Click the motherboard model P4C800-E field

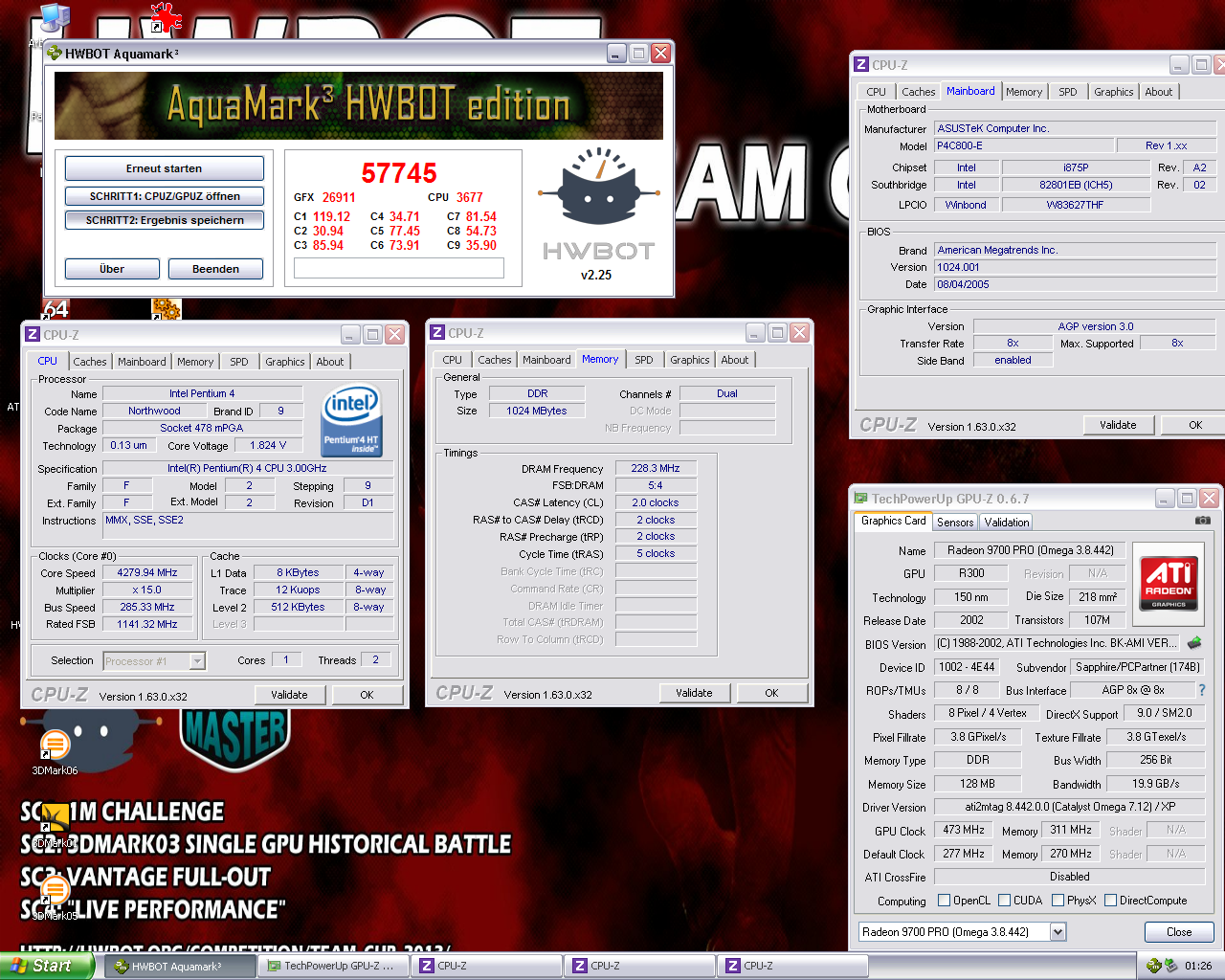[x=1024, y=145]
